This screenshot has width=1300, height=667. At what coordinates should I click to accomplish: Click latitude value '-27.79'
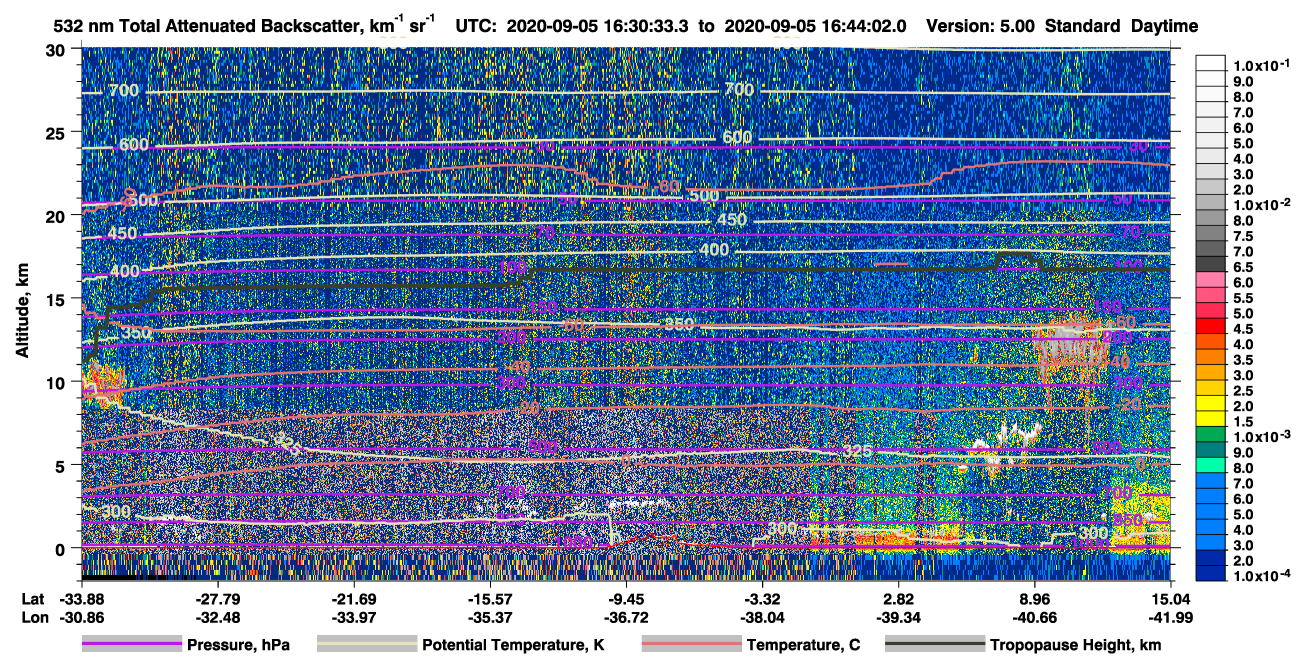click(x=216, y=598)
